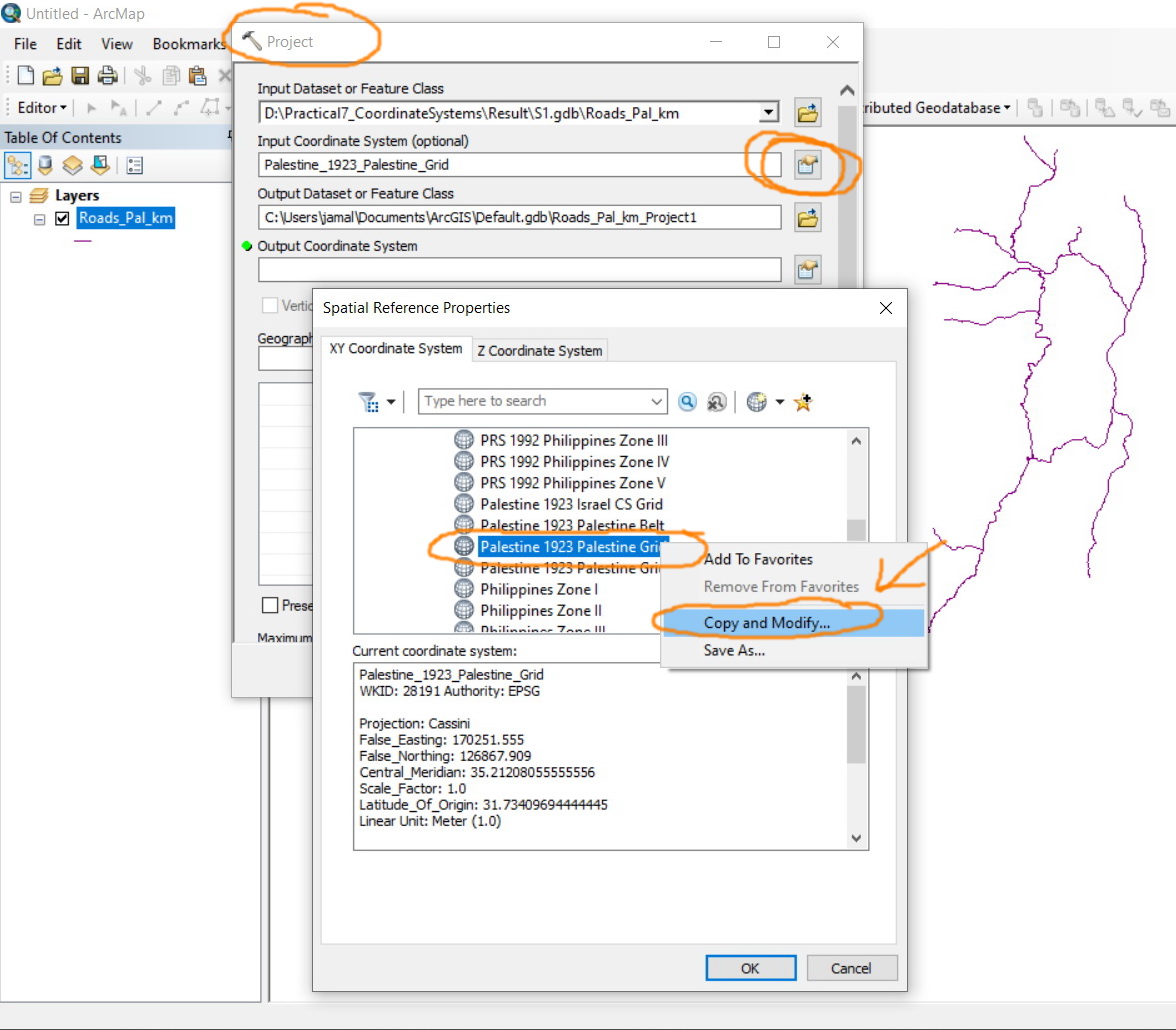Expand the Input Dataset dropdown arrow
The width and height of the screenshot is (1176, 1030).
tap(768, 113)
